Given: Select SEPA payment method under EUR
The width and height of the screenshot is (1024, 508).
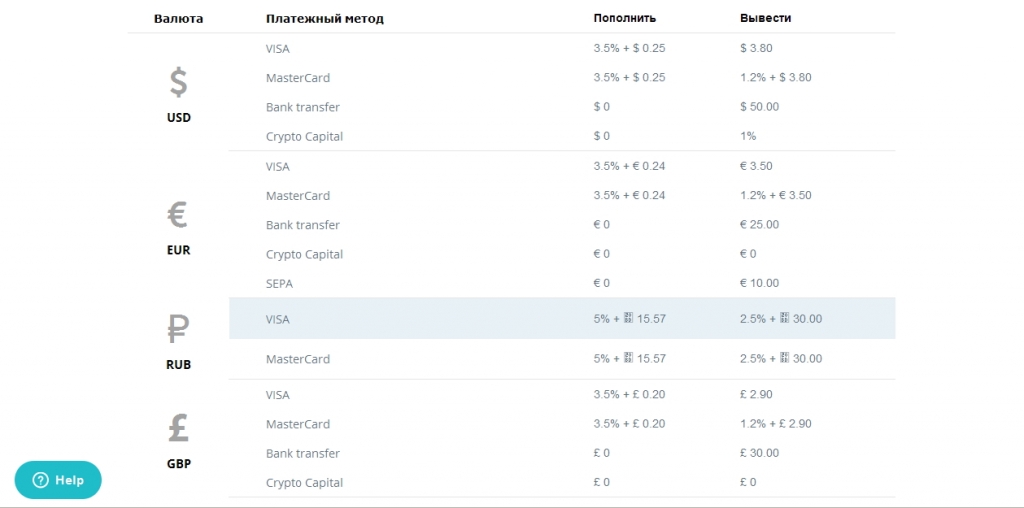Looking at the screenshot, I should point(280,283).
